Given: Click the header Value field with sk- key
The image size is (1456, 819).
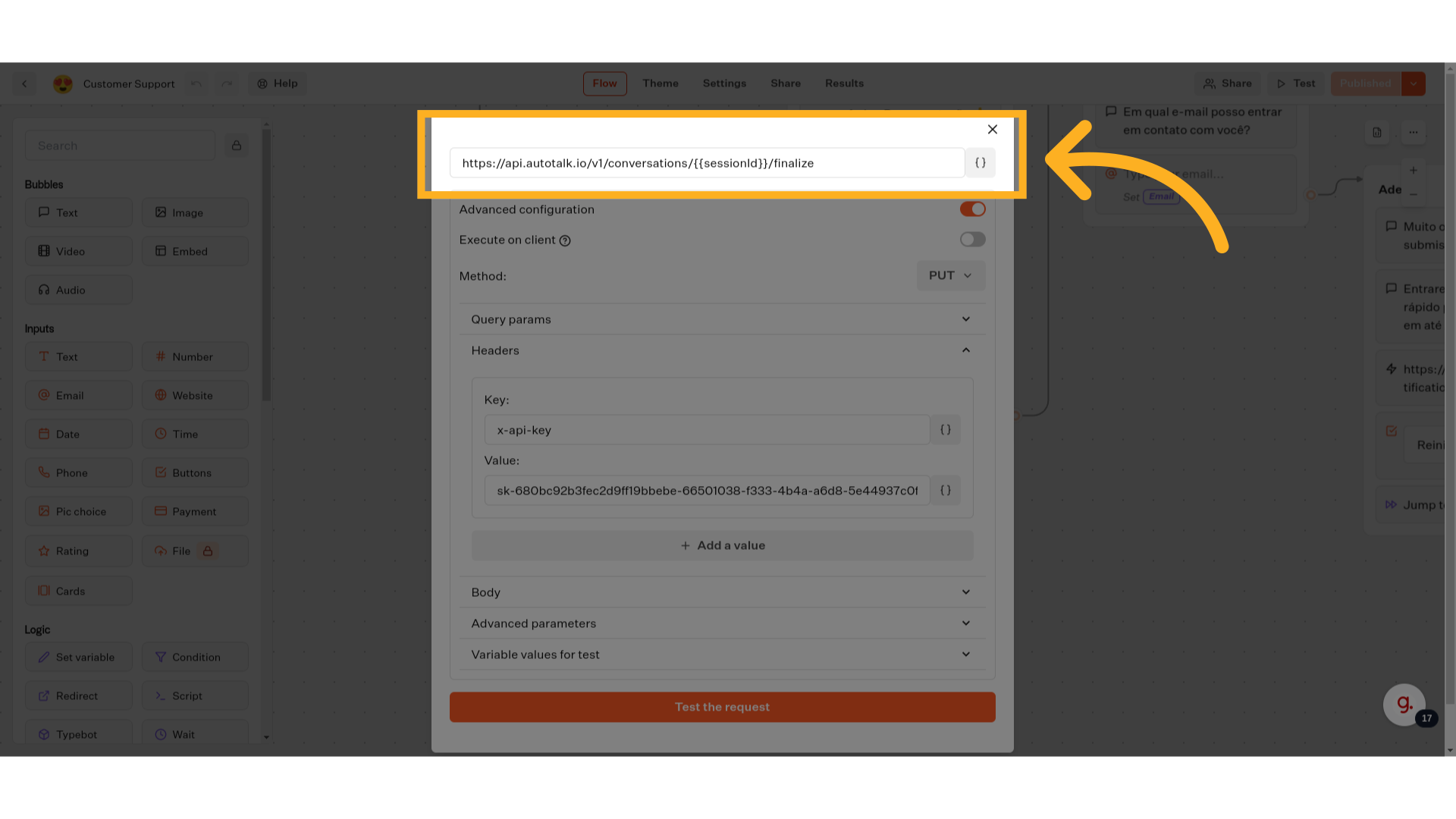Looking at the screenshot, I should click(707, 491).
